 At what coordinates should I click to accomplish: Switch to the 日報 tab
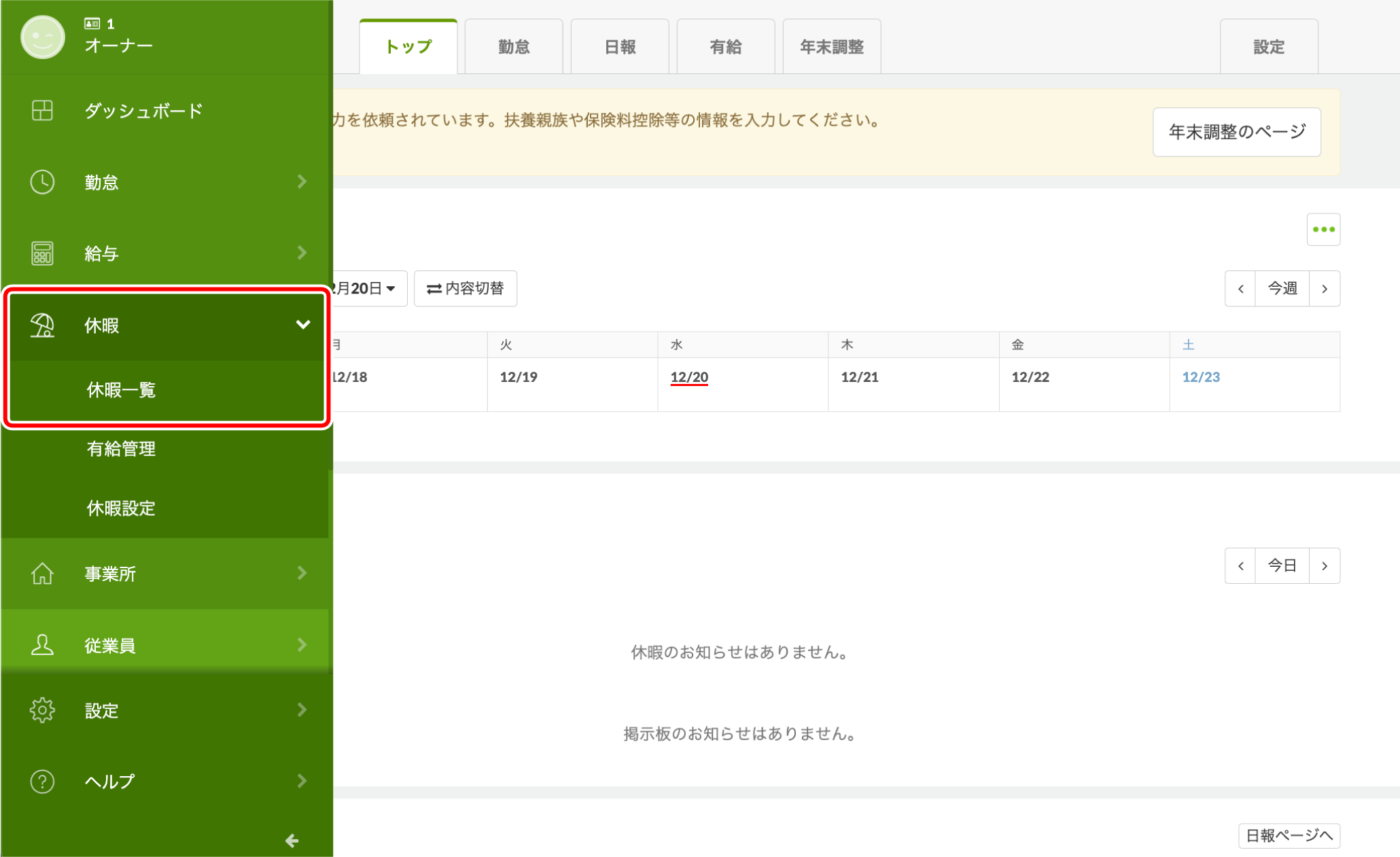pyautogui.click(x=619, y=47)
